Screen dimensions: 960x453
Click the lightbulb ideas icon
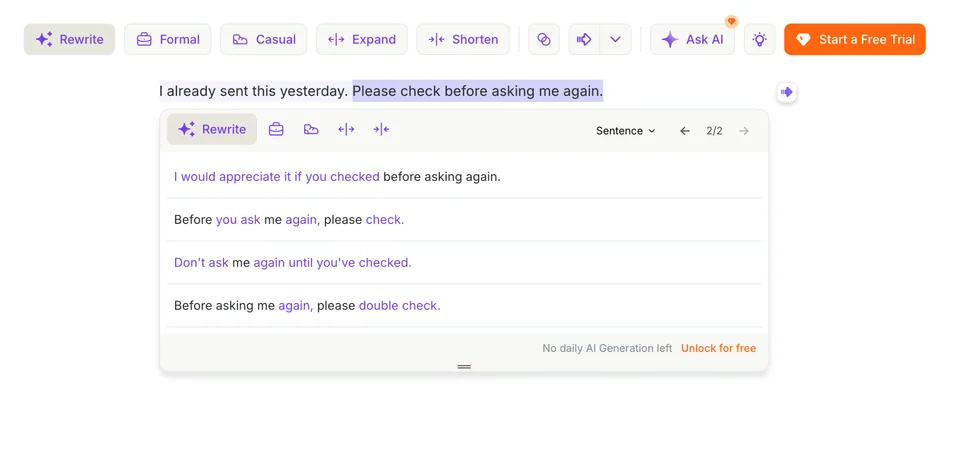click(x=760, y=39)
